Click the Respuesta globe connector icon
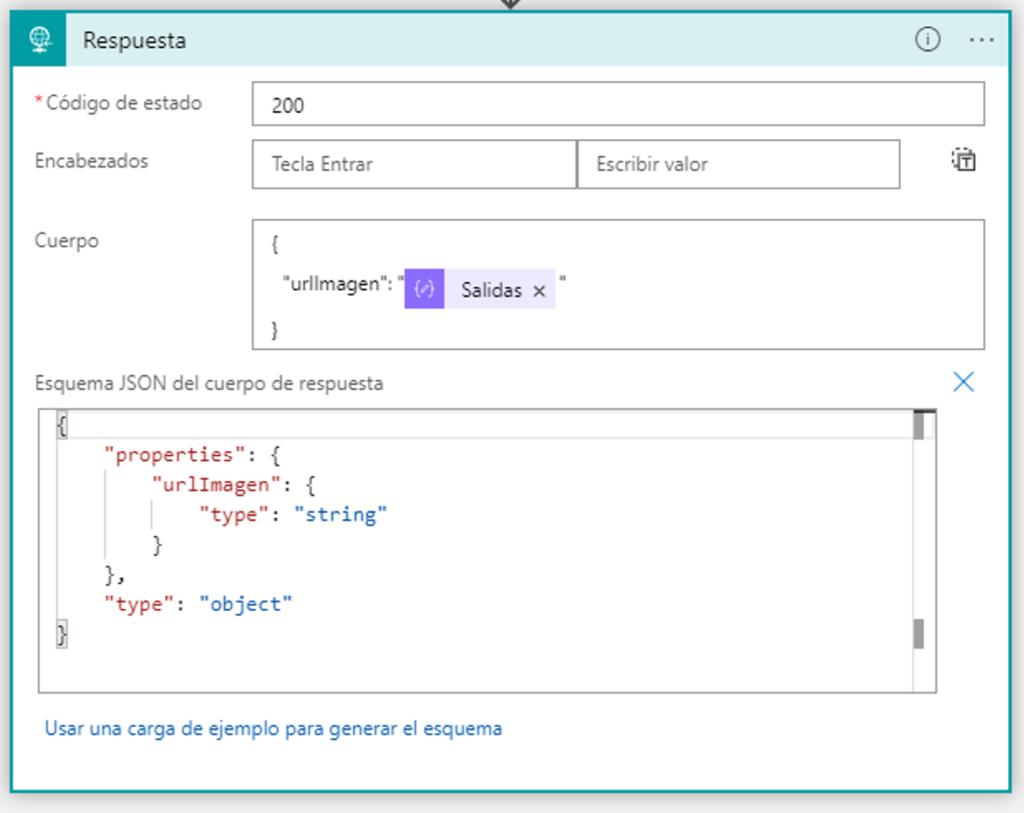This screenshot has width=1024, height=813. point(39,39)
